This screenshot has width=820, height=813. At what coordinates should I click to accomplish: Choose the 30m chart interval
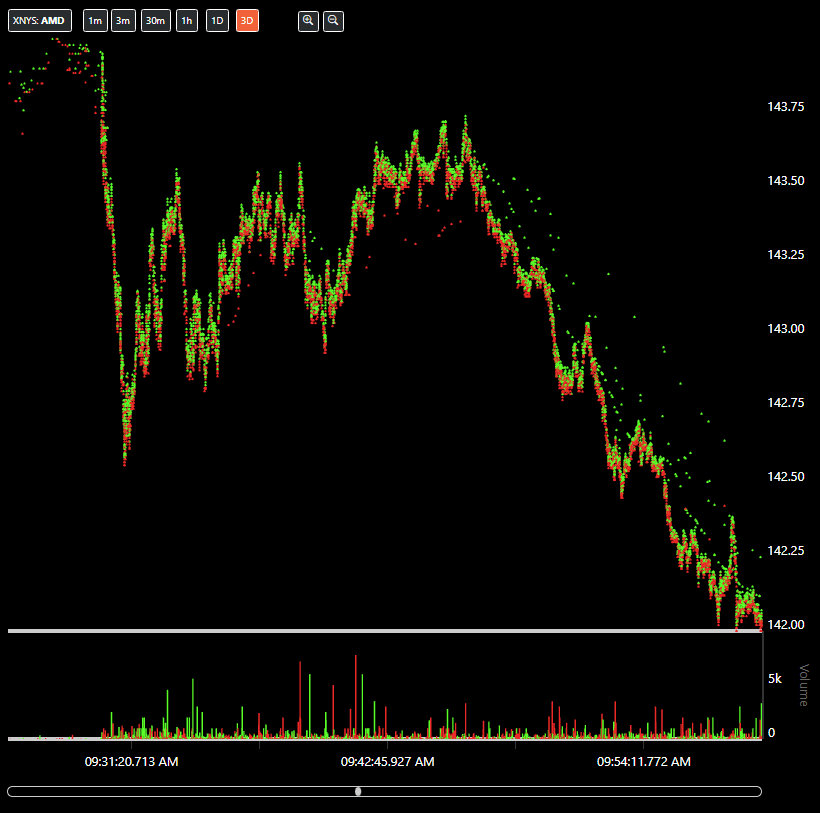(155, 21)
